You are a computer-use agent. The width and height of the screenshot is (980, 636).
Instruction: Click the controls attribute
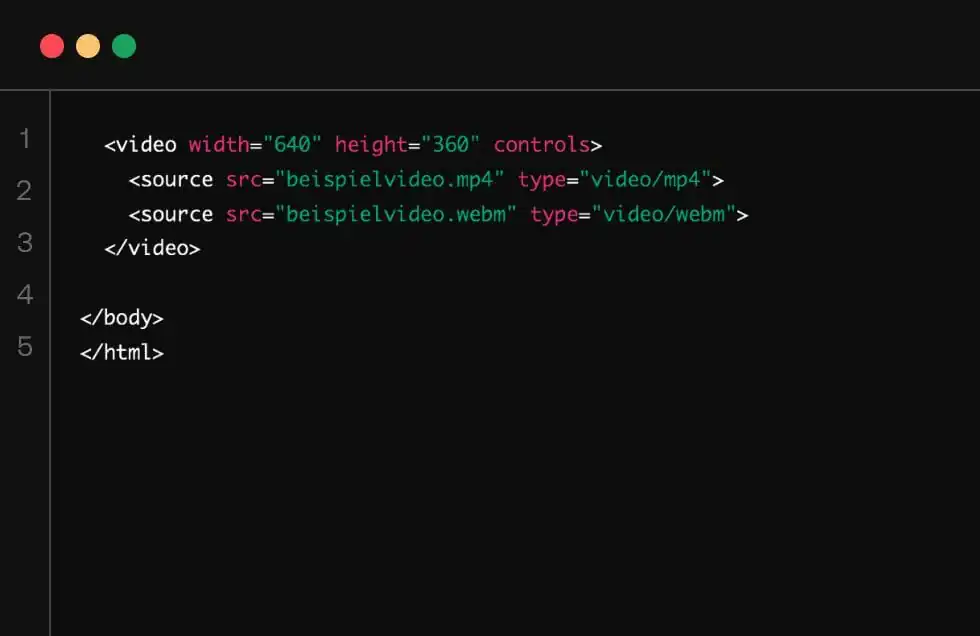[x=542, y=144]
